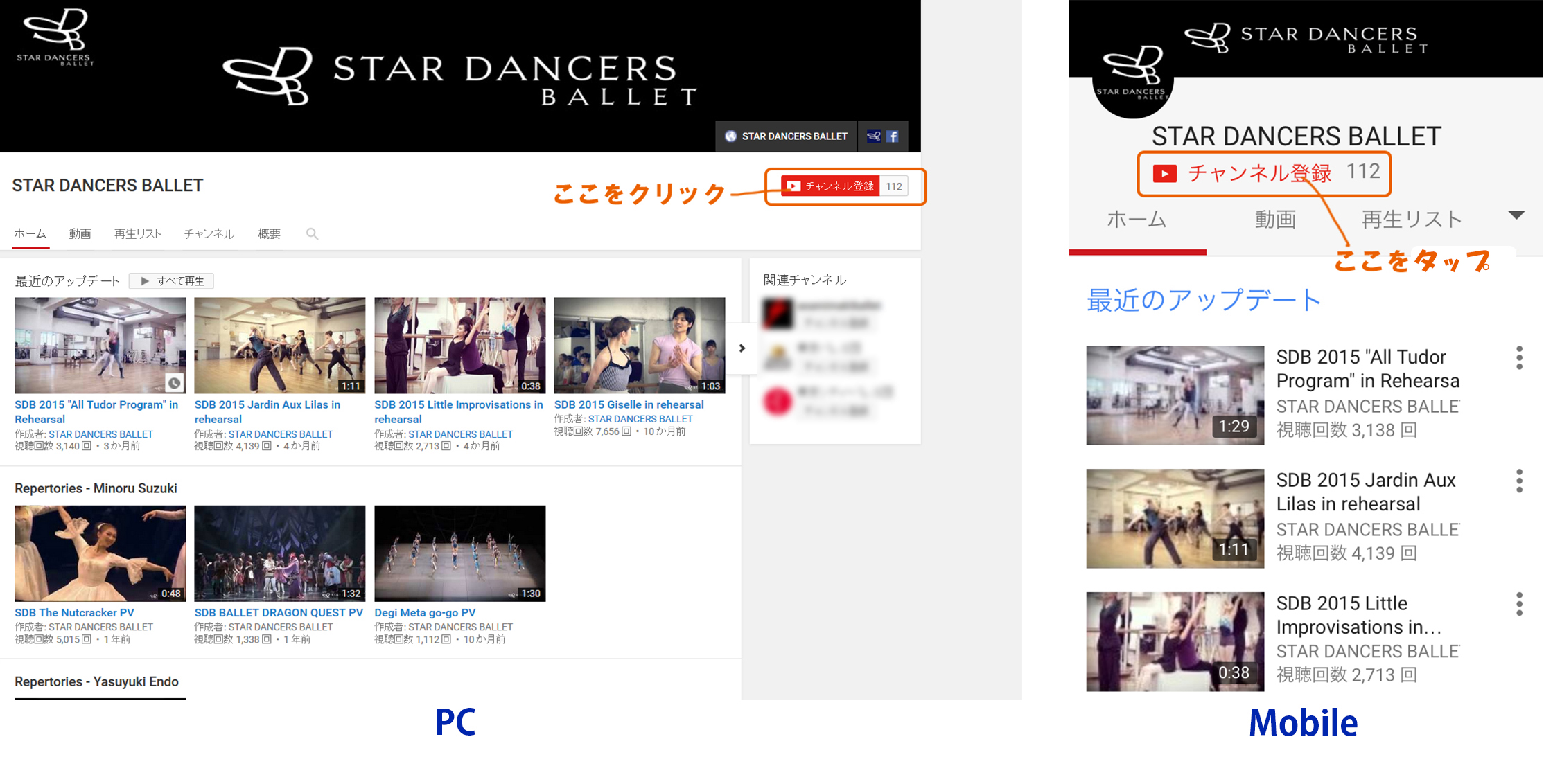This screenshot has width=1544, height=784.
Task: Switch to the 動画 tab on PC
Action: pyautogui.click(x=80, y=234)
